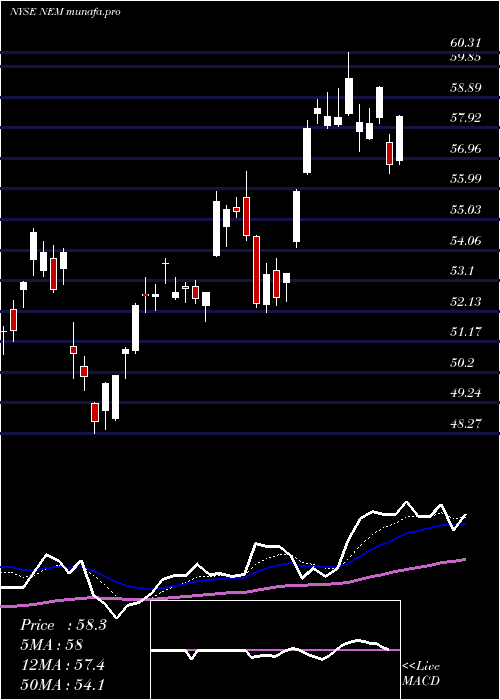
Task: Select the 56.96 price level label
Action: pyautogui.click(x=466, y=149)
